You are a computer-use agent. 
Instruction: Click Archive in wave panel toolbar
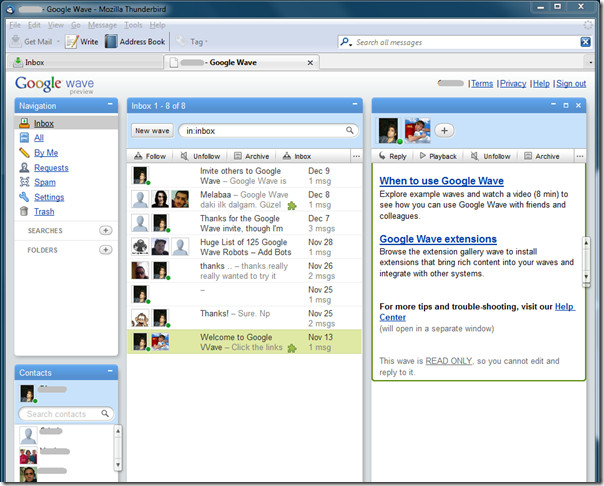[x=542, y=156]
